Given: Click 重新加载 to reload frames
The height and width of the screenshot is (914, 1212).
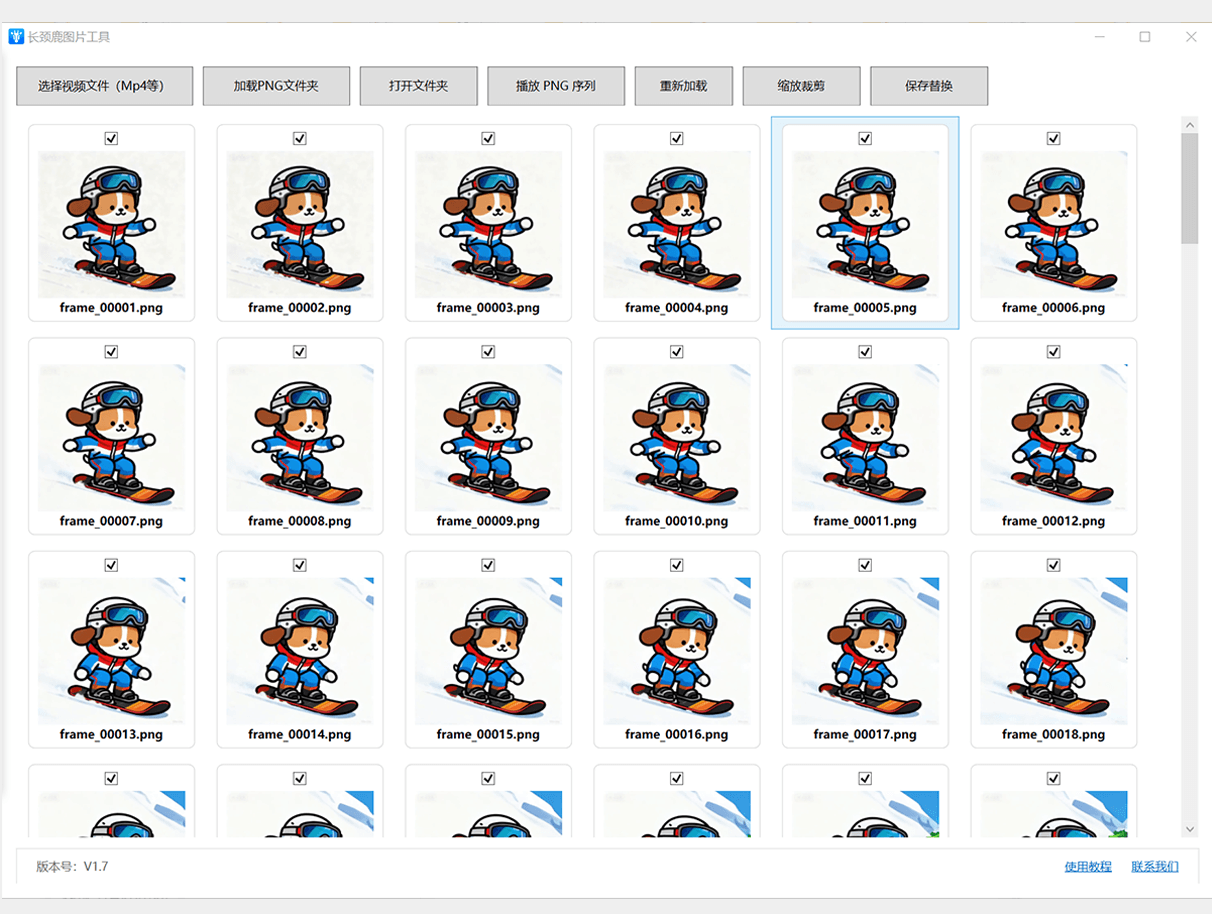Looking at the screenshot, I should [x=684, y=86].
